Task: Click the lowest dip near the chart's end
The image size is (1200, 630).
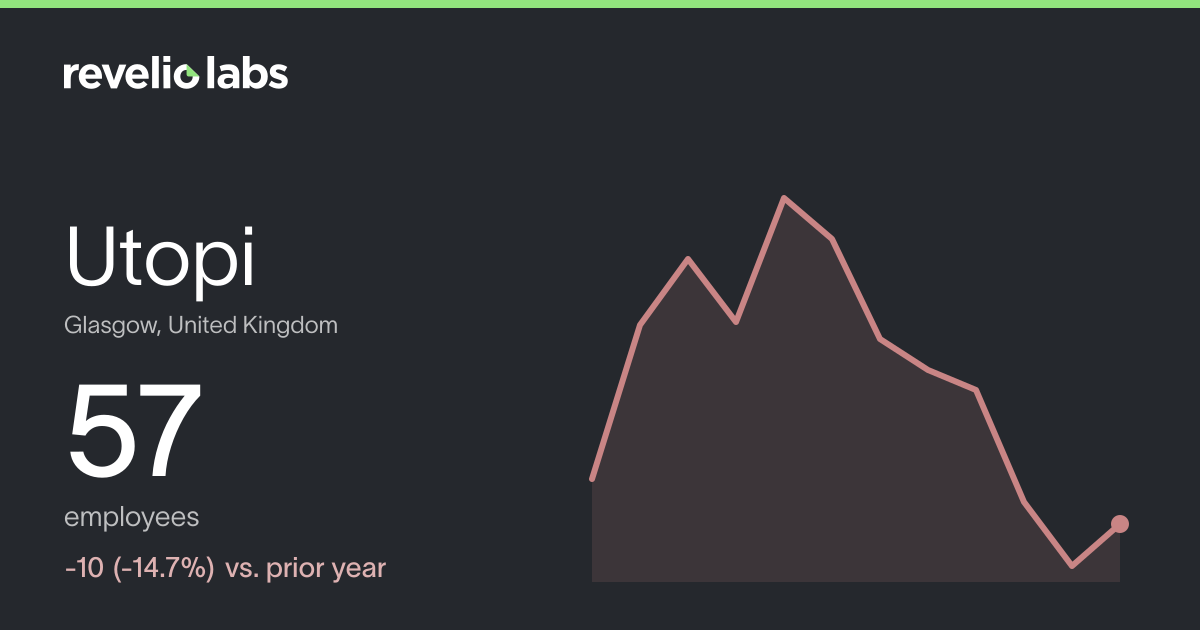Action: click(1072, 566)
